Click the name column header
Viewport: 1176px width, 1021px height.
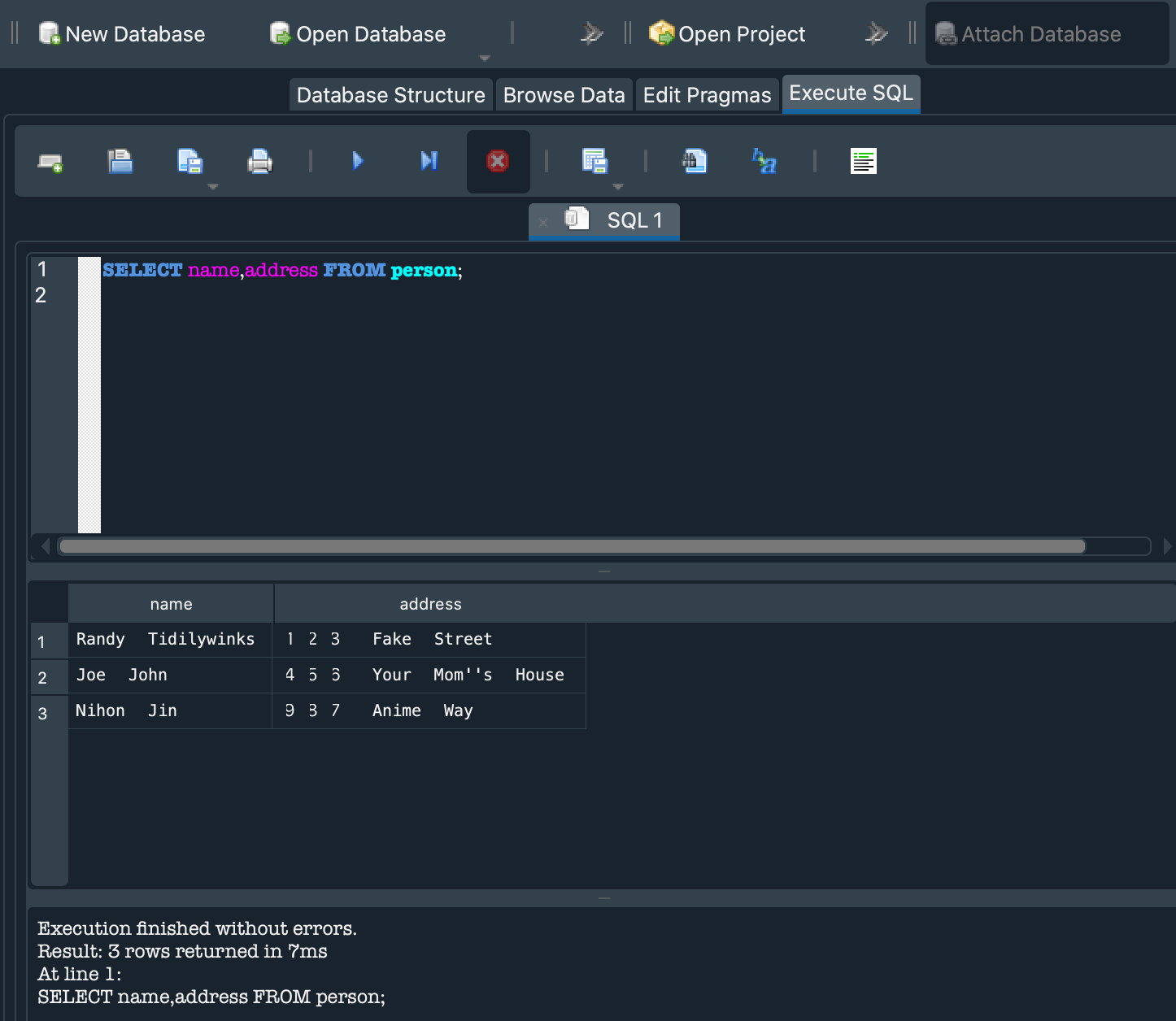click(171, 604)
